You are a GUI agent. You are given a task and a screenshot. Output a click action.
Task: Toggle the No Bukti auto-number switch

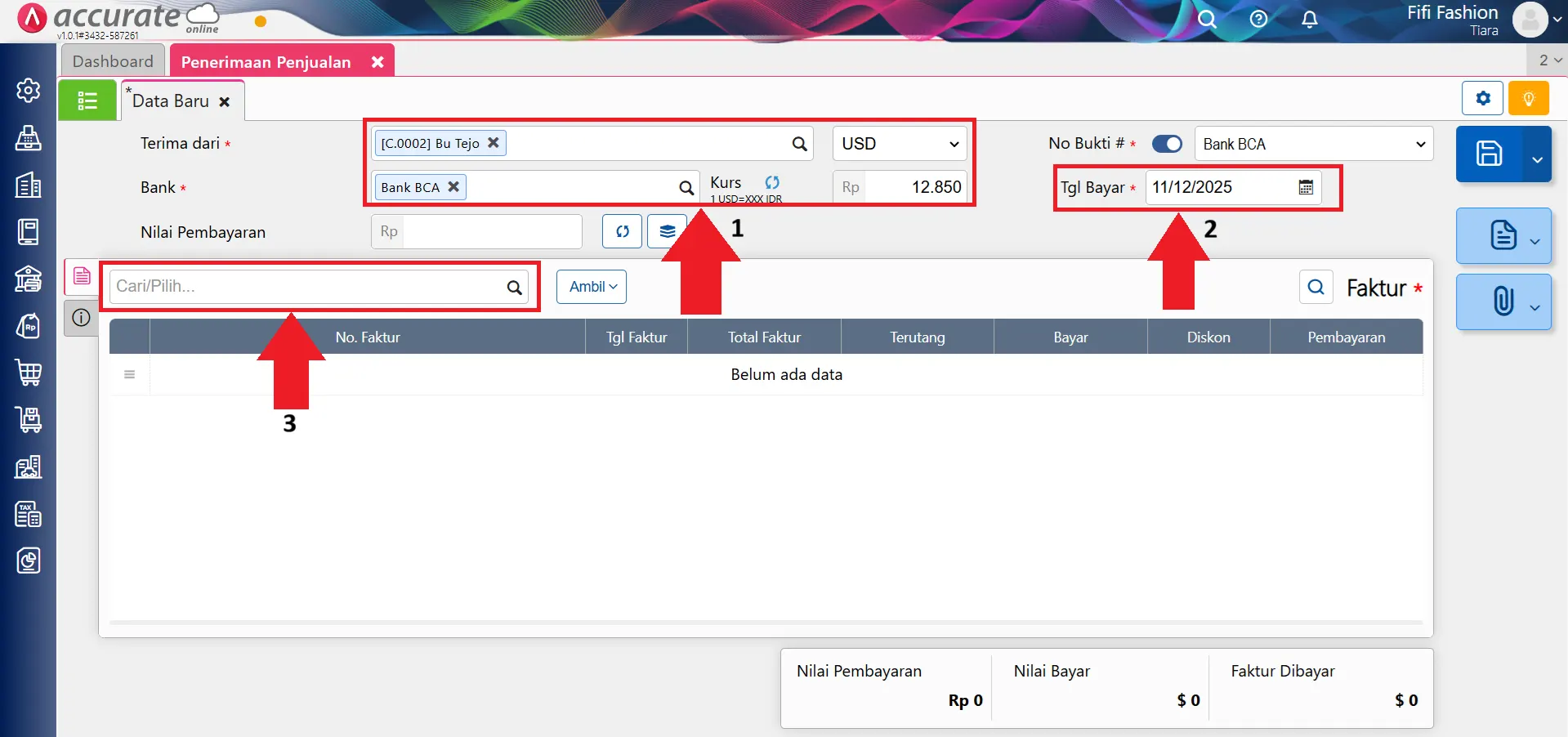(1167, 144)
